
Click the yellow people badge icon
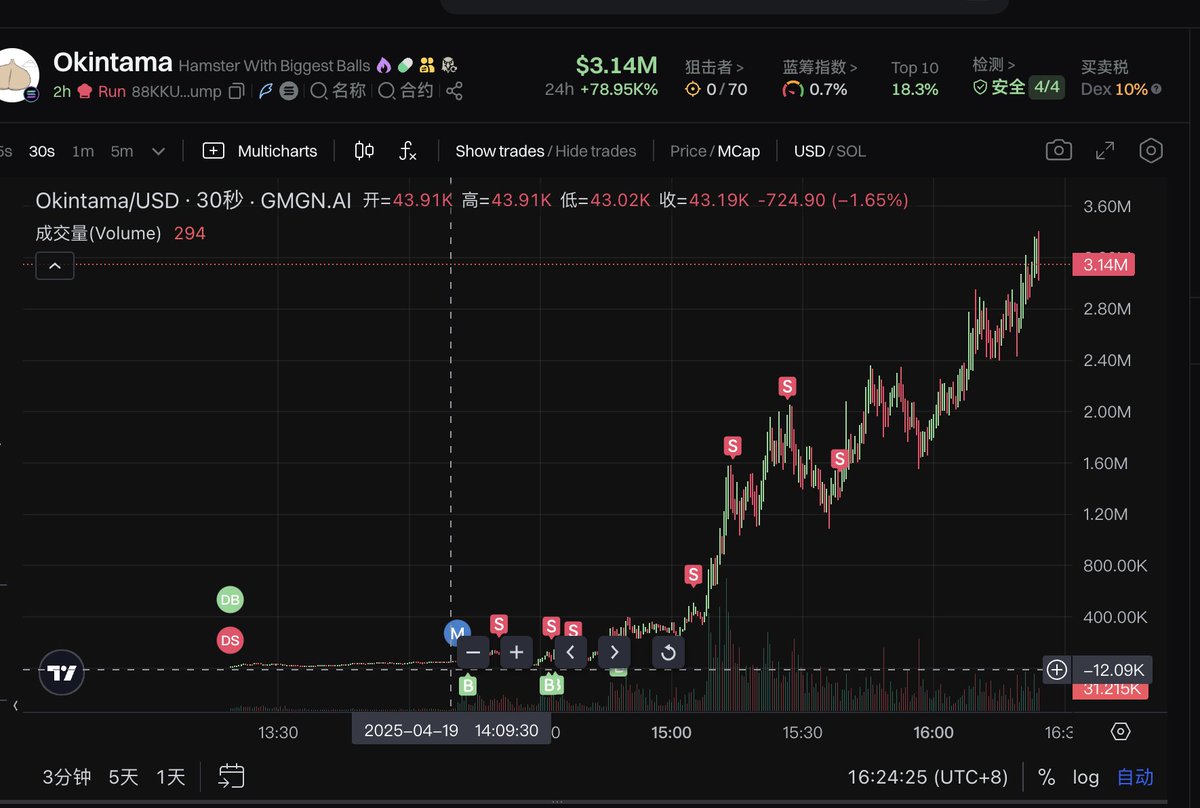[428, 65]
